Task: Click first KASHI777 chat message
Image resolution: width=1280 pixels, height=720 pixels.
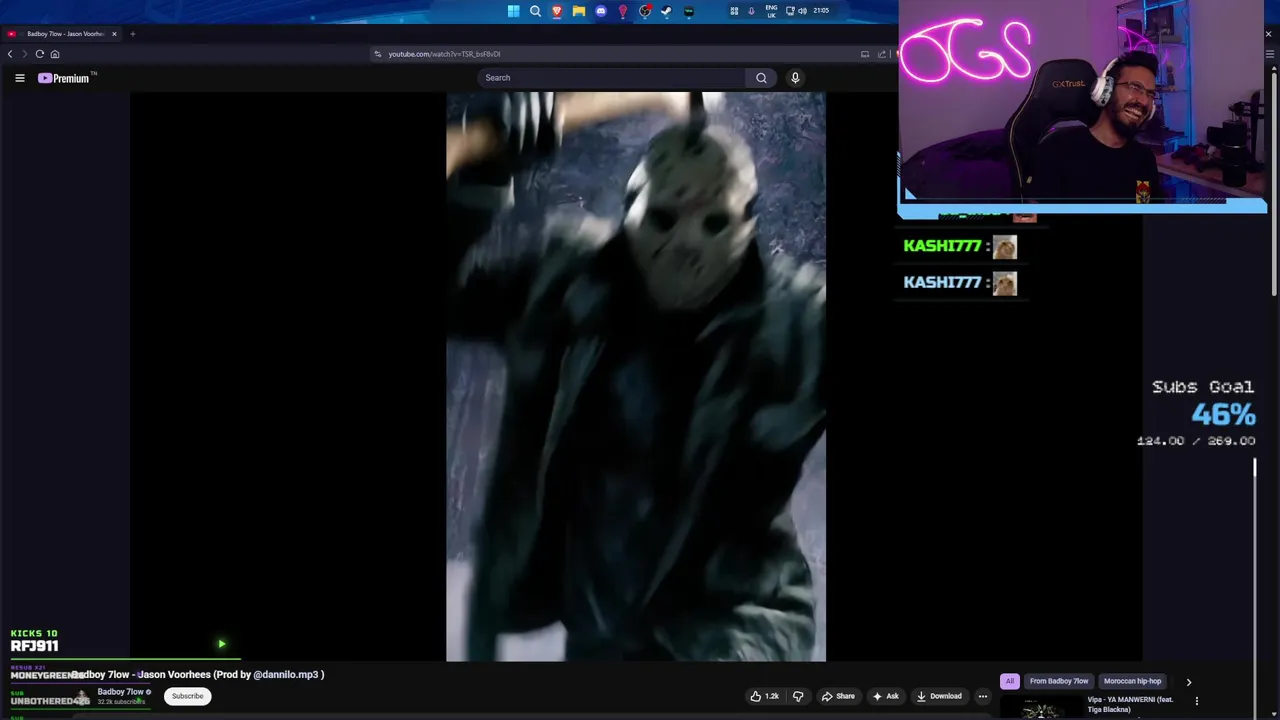Action: 959,246
